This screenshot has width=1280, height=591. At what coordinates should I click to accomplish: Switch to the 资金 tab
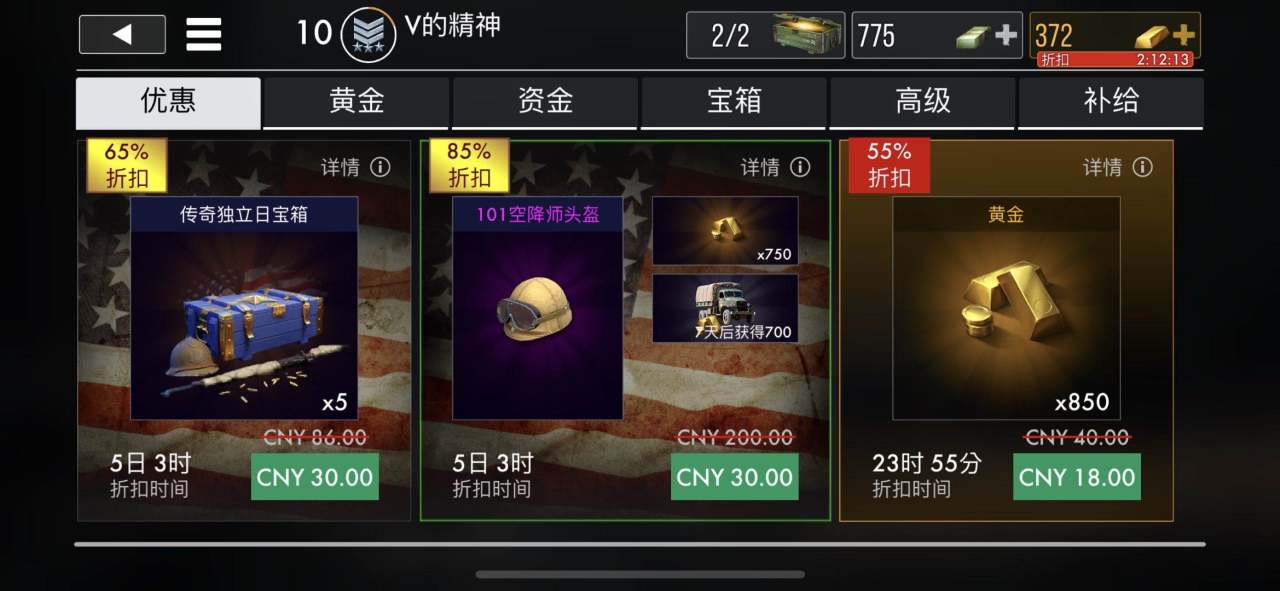[x=545, y=102]
